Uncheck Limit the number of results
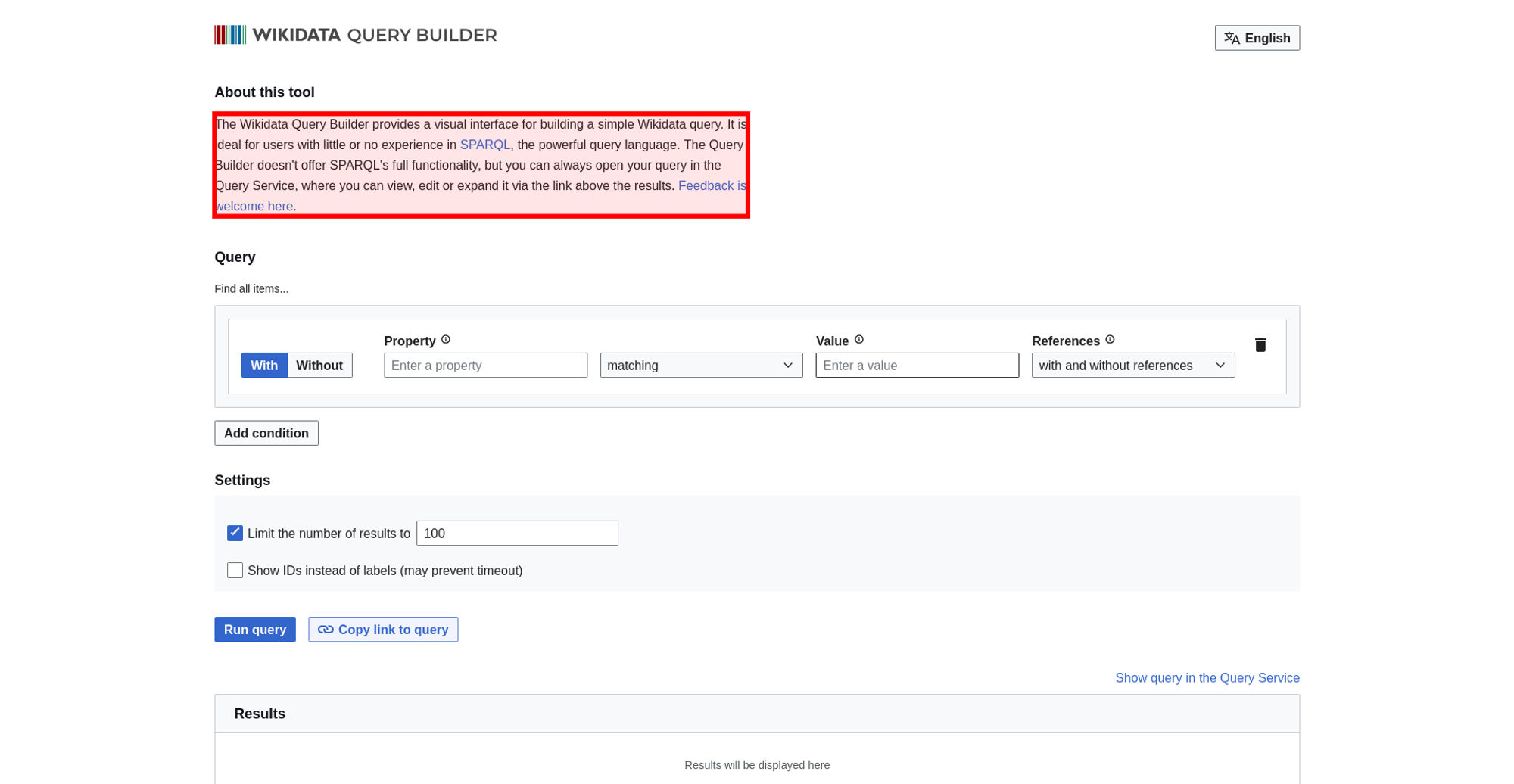 click(235, 533)
